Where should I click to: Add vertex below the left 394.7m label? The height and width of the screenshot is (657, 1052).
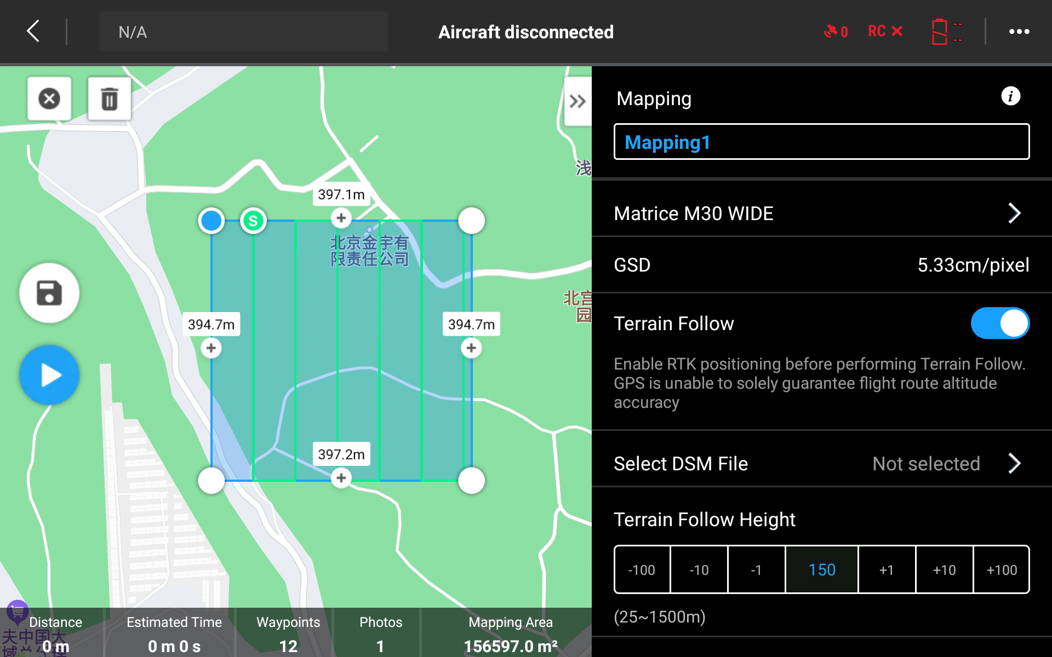(211, 348)
